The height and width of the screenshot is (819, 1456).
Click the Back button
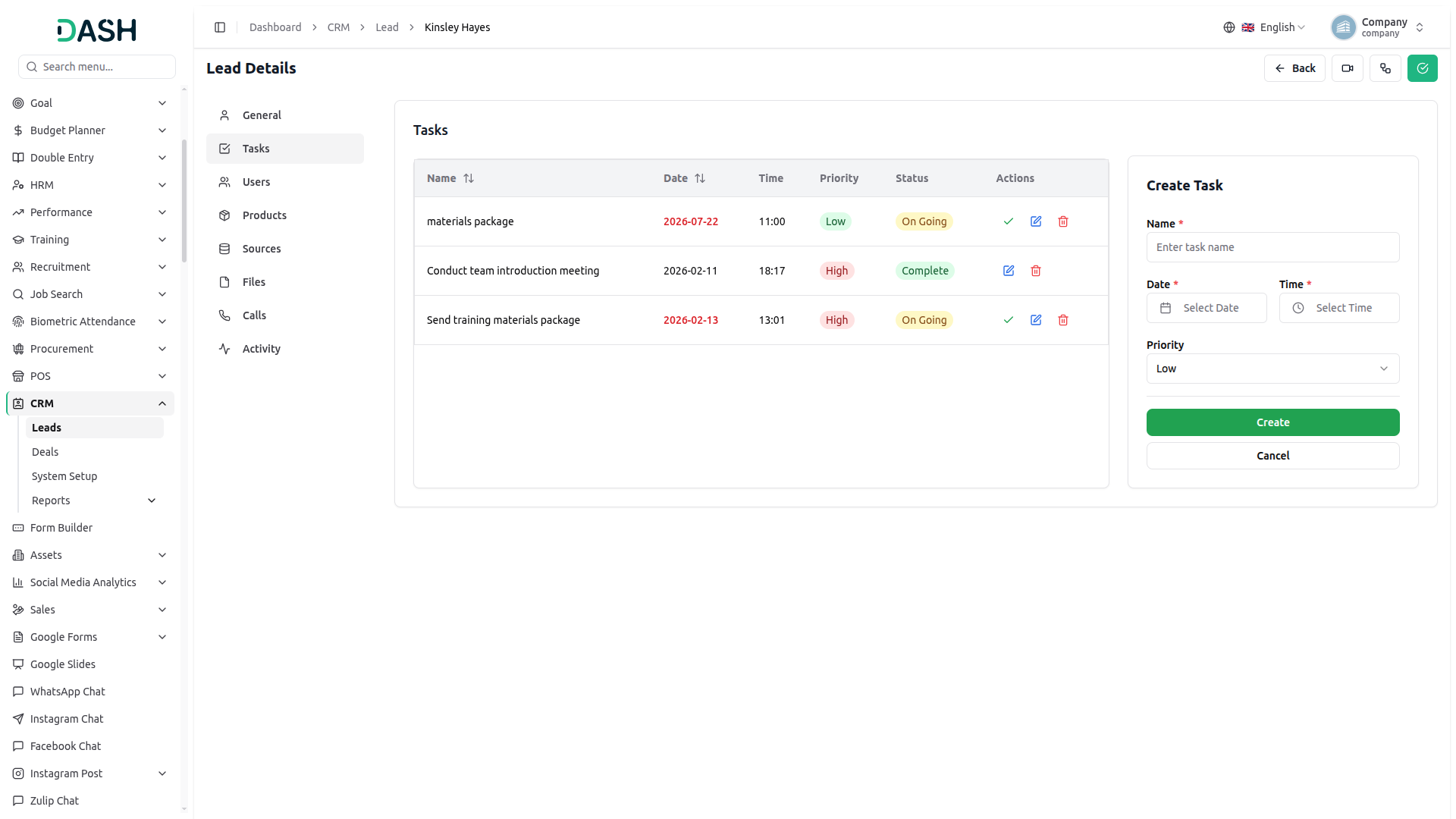(x=1294, y=68)
